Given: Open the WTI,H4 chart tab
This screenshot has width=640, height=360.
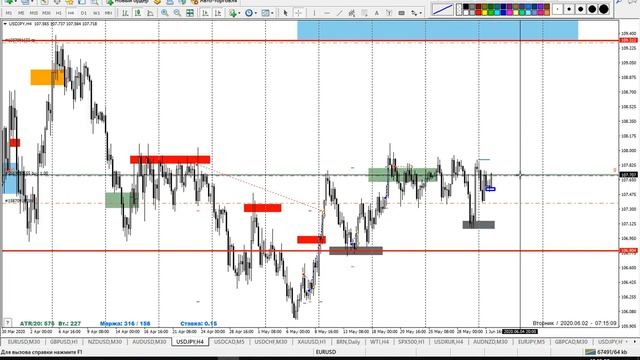Looking at the screenshot, I should point(380,342).
